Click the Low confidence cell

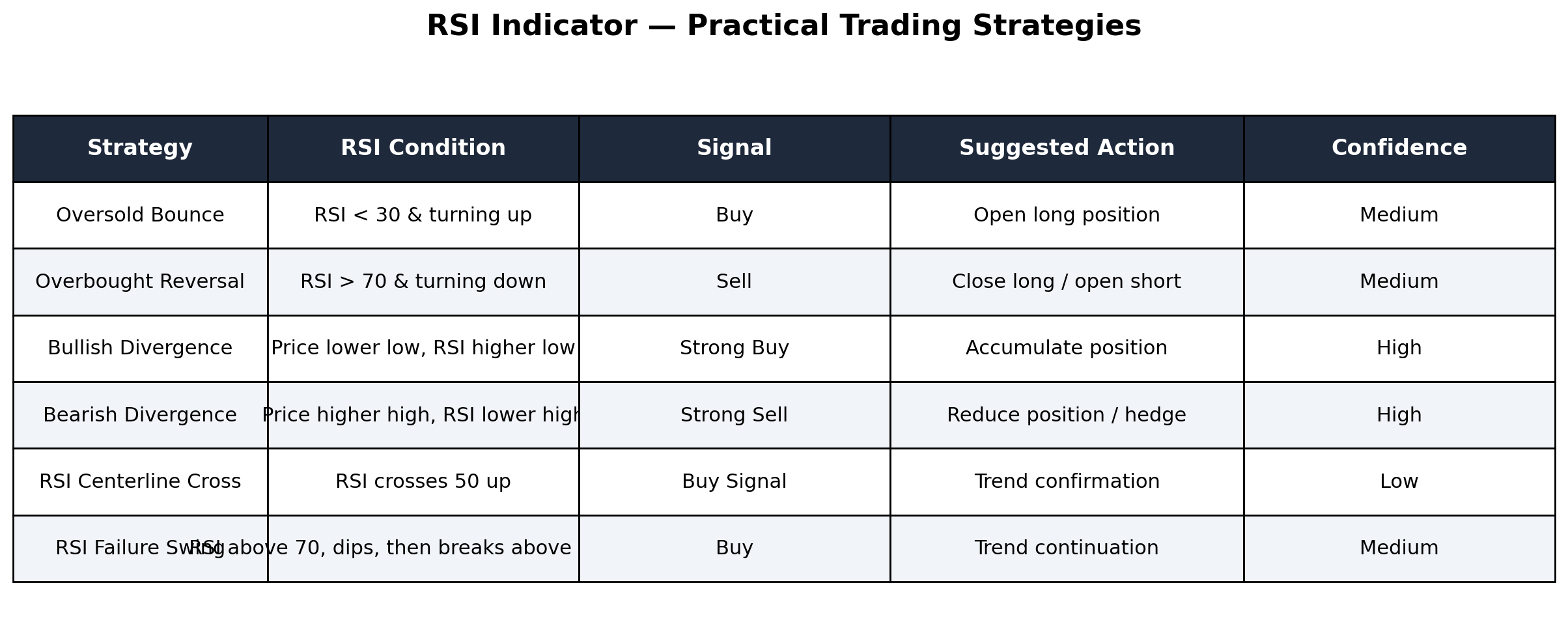(1399, 481)
